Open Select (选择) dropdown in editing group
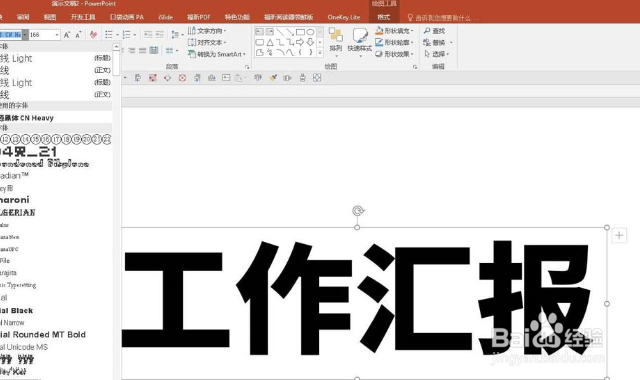 [436, 54]
